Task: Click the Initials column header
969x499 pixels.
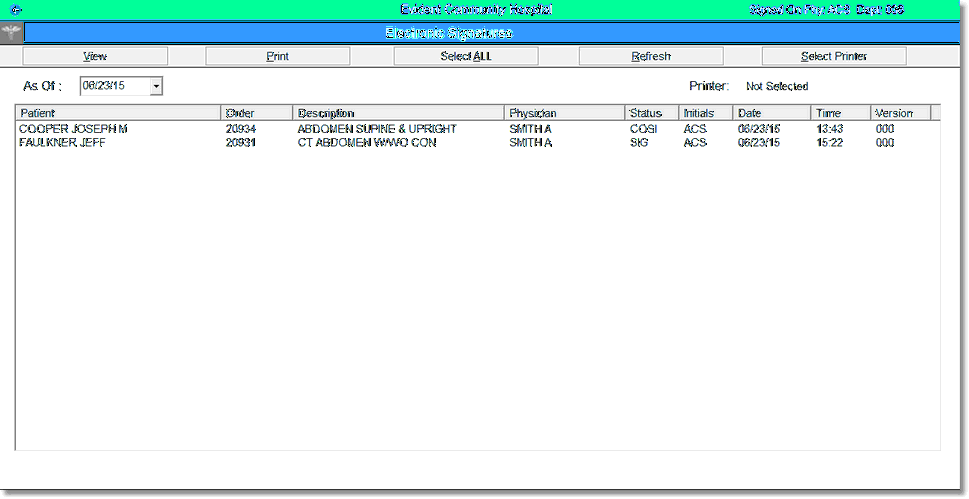Action: point(705,113)
